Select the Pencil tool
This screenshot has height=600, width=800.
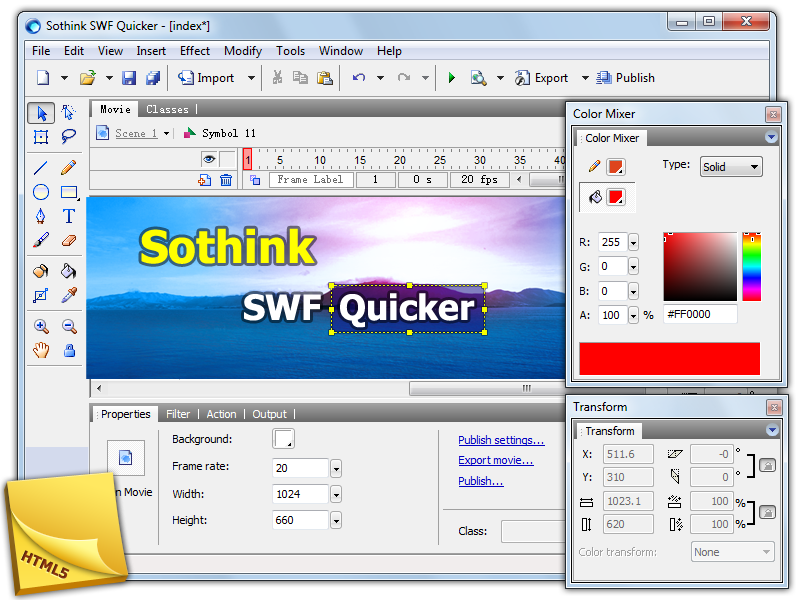(x=69, y=167)
